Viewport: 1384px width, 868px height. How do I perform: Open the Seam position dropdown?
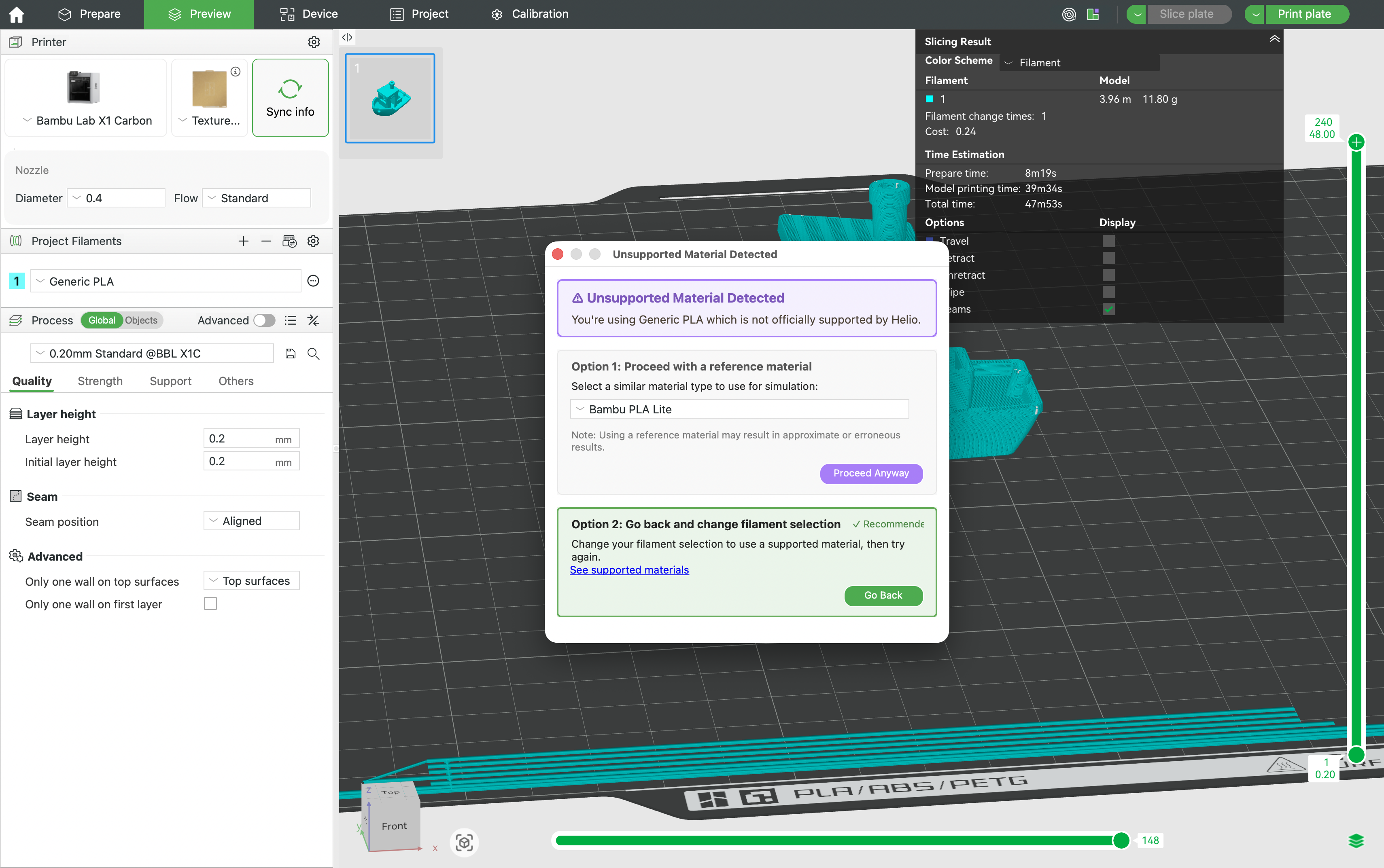[251, 521]
